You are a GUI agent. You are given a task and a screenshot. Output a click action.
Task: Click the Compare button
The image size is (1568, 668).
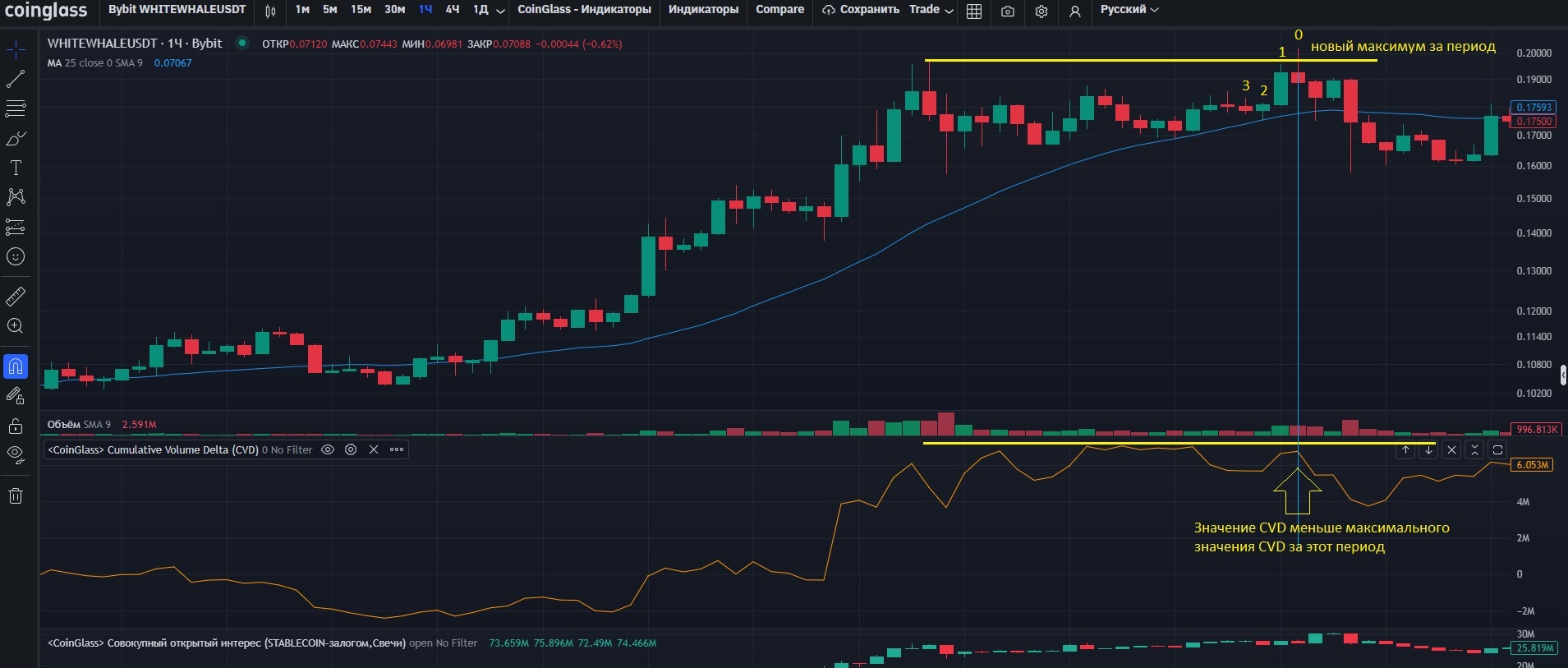pyautogui.click(x=780, y=10)
